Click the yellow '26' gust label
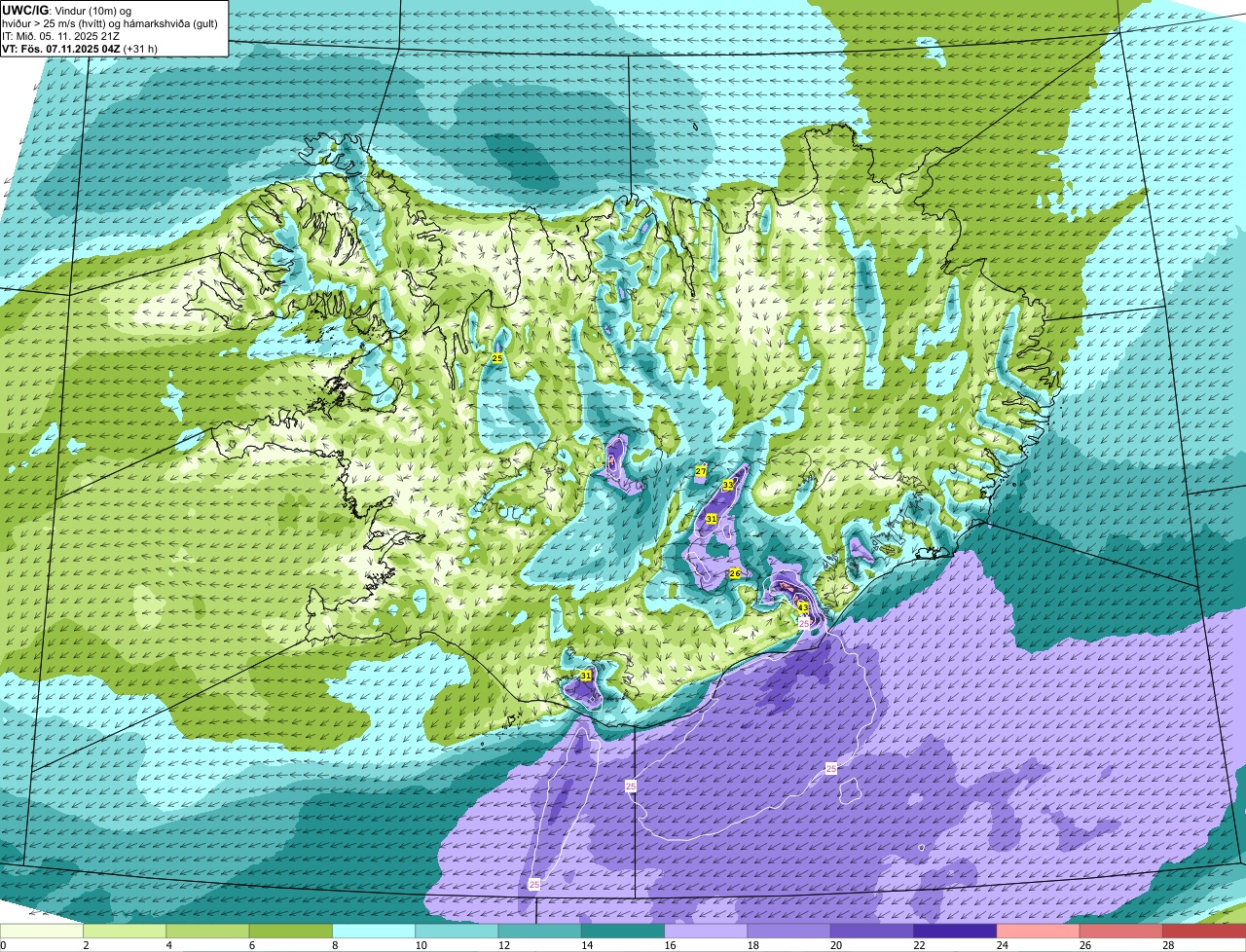The image size is (1246, 952). [x=735, y=574]
